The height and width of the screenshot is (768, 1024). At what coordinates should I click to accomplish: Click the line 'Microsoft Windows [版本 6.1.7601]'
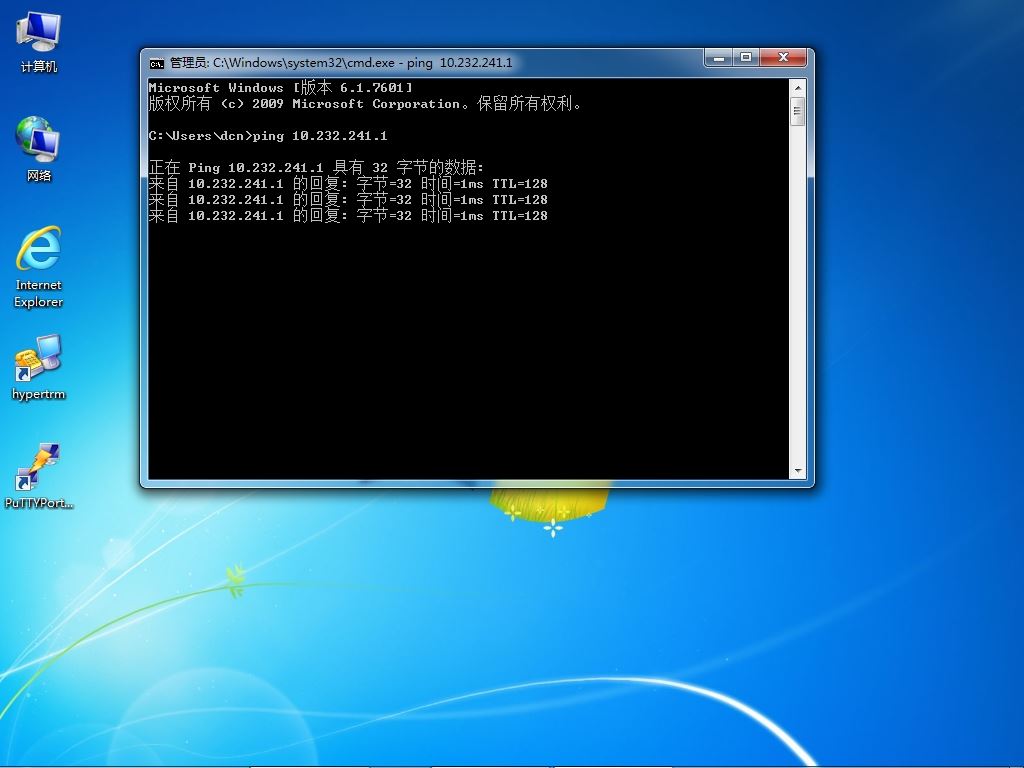pos(281,88)
